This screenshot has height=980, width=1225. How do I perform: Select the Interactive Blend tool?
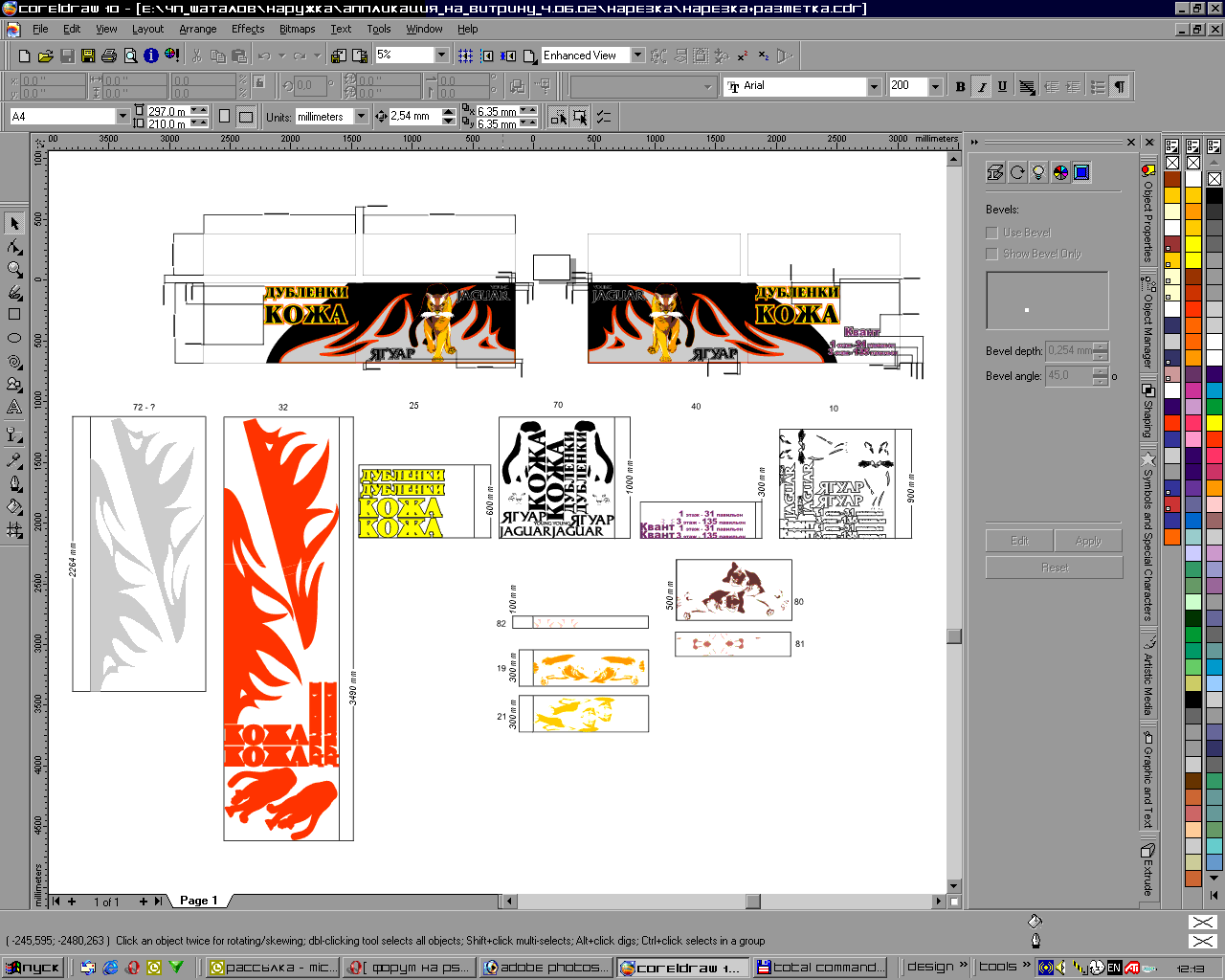[x=14, y=435]
